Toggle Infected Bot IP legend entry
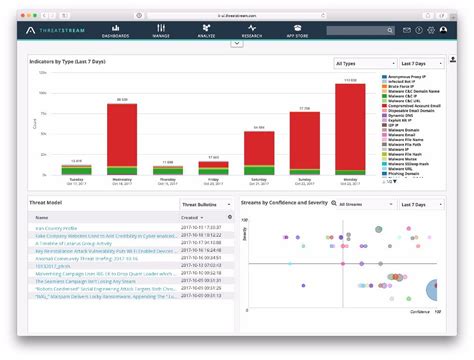Viewport: 474px width, 360px height. (x=399, y=81)
